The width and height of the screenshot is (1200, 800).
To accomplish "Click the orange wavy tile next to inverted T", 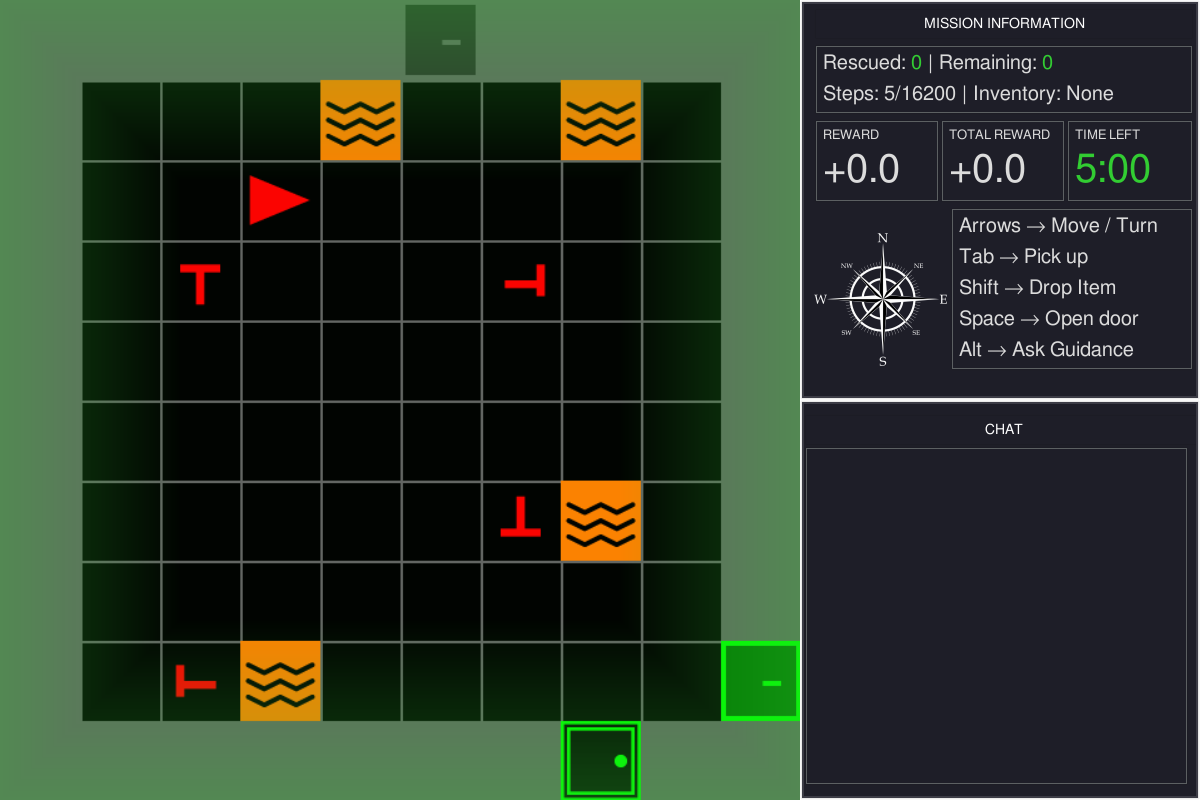I will [x=601, y=521].
